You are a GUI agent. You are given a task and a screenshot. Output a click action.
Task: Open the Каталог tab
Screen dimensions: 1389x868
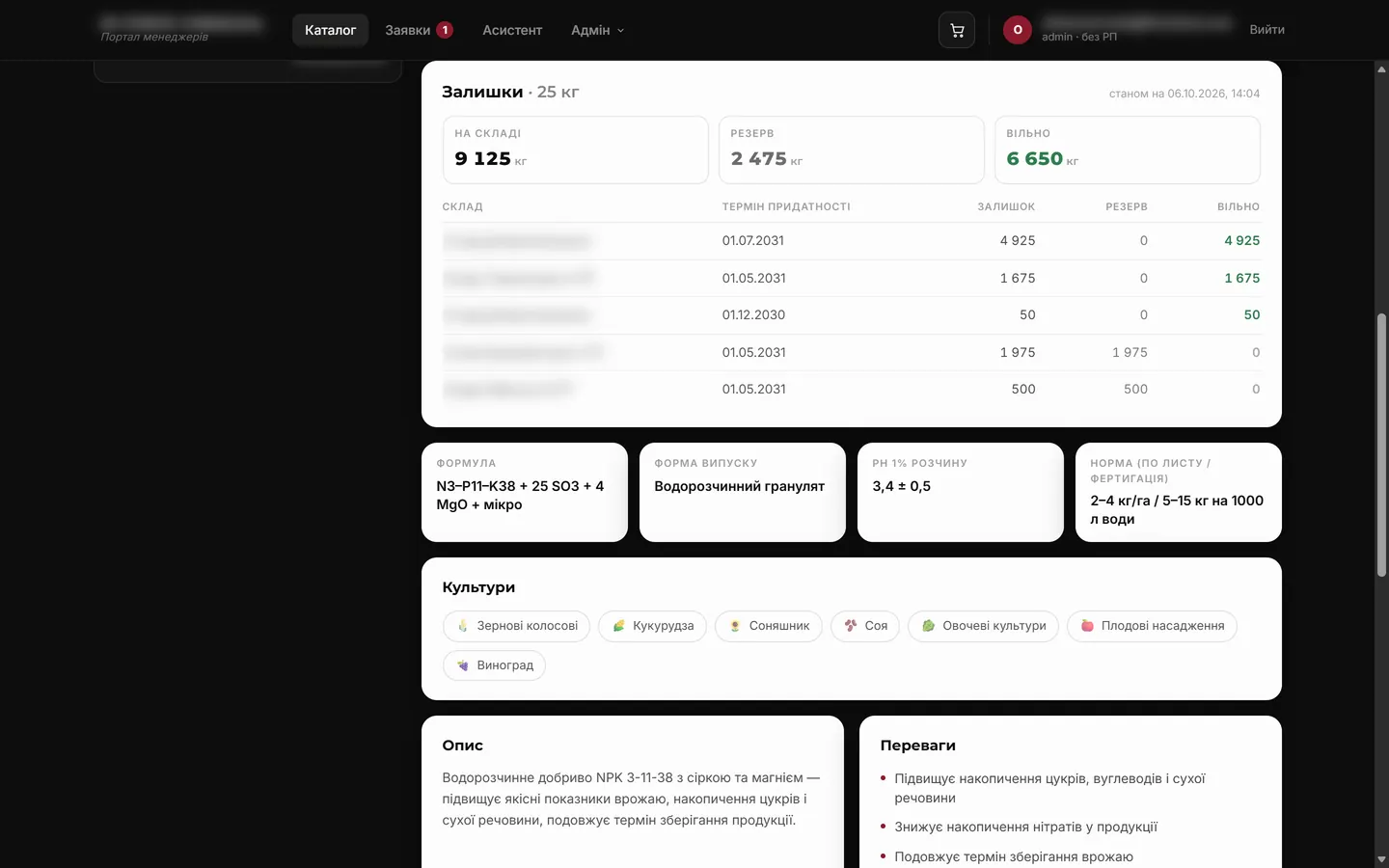pyautogui.click(x=330, y=30)
